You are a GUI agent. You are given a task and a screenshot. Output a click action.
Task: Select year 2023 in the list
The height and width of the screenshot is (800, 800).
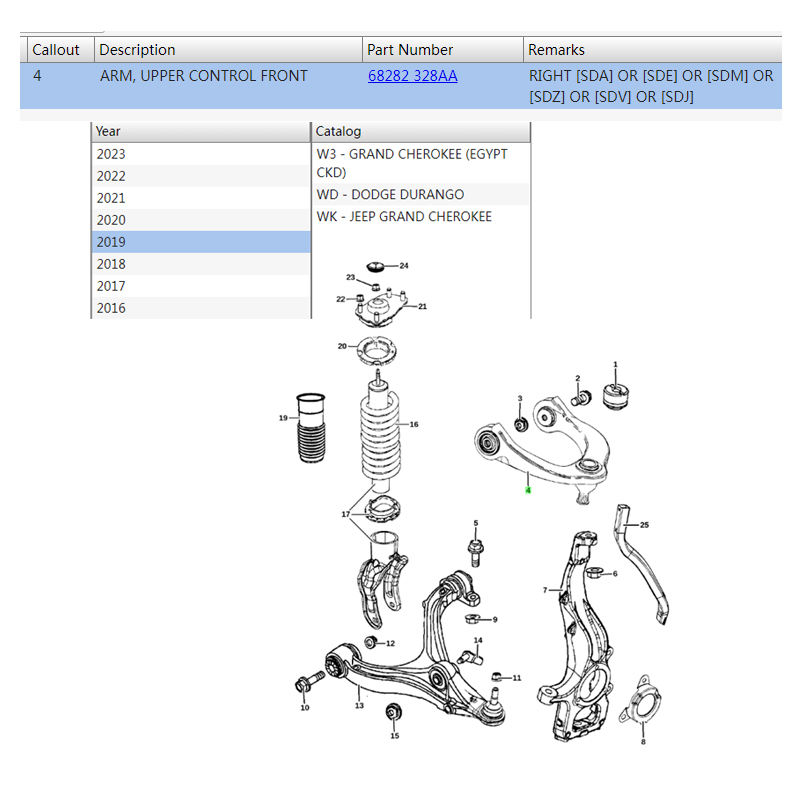[201, 154]
